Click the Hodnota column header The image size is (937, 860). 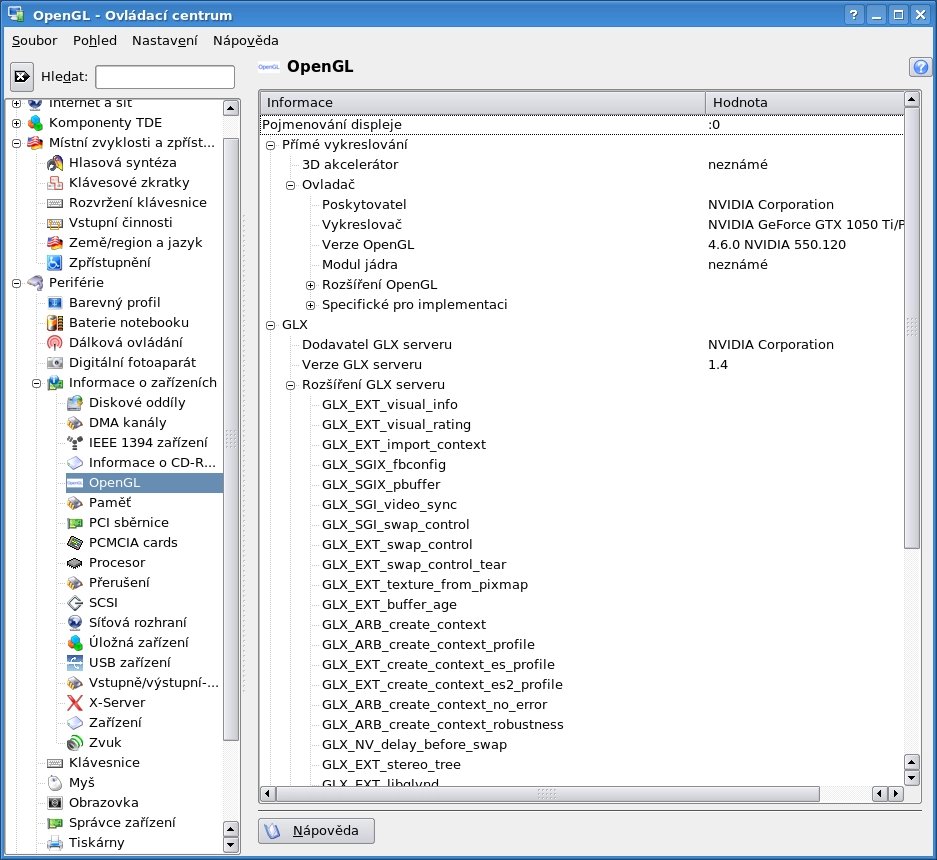(x=805, y=102)
